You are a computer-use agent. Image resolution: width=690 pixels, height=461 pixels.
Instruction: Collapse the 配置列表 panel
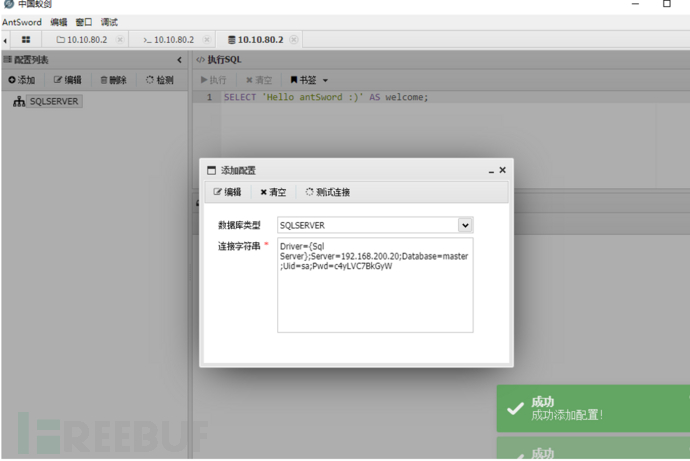click(179, 60)
